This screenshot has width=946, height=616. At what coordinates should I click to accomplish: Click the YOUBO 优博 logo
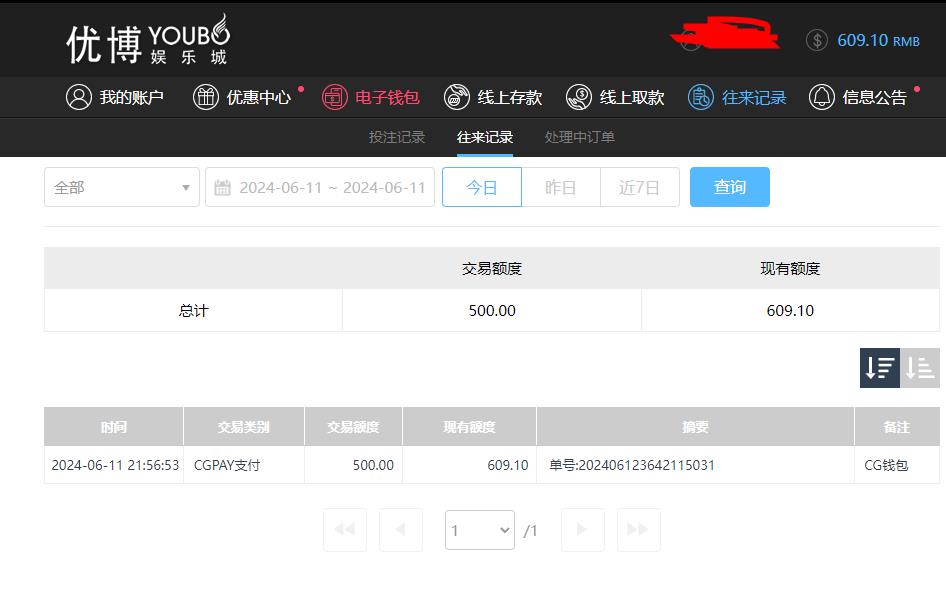coord(148,40)
